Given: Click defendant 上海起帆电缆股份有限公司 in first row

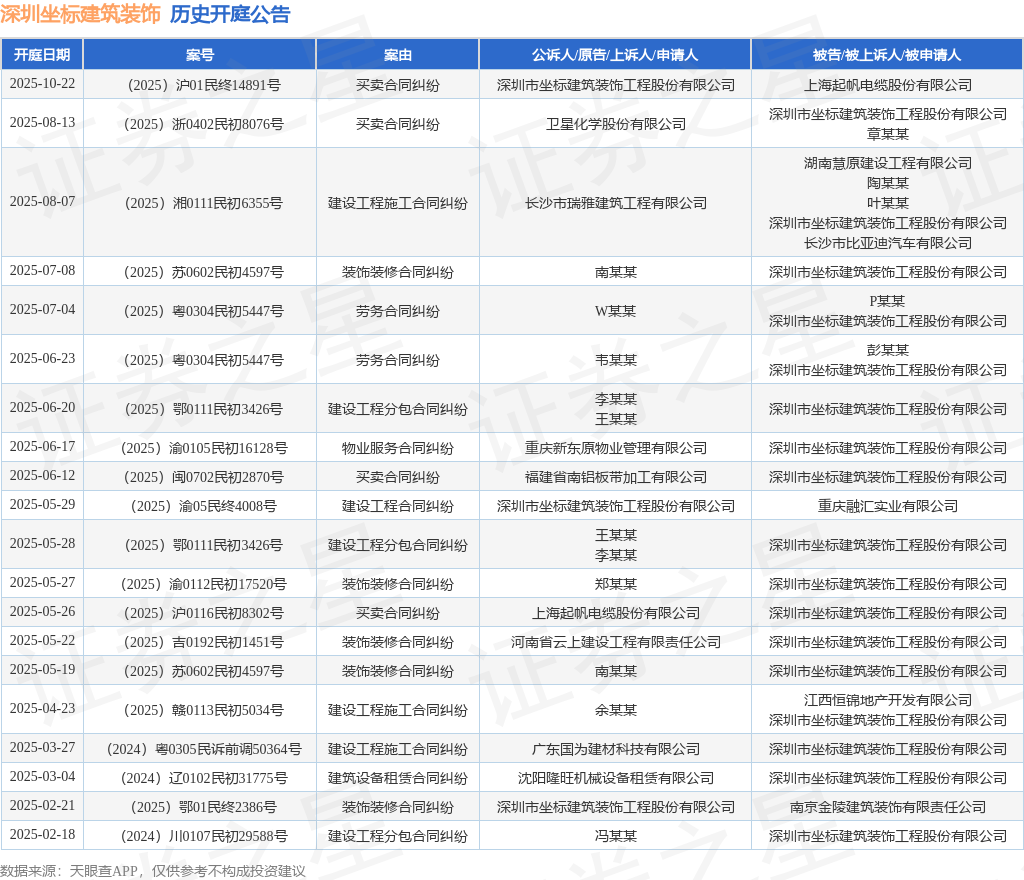Looking at the screenshot, I should 888,85.
